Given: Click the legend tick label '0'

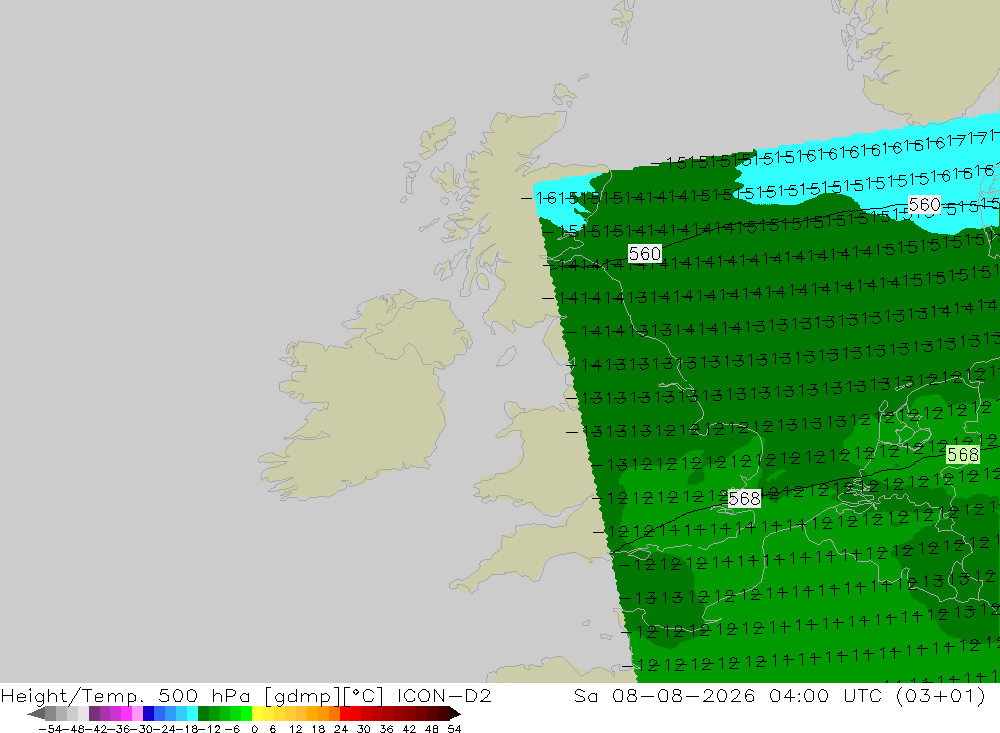Looking at the screenshot, I should pos(254,729).
